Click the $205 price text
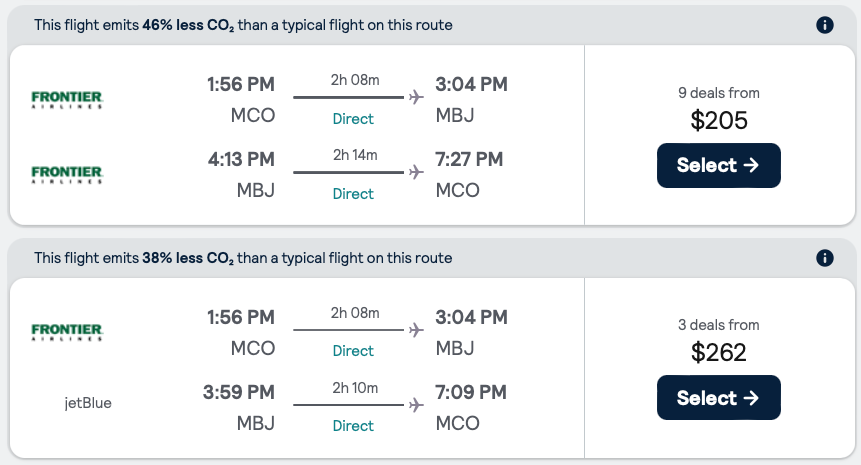The height and width of the screenshot is (465, 861). click(x=718, y=121)
